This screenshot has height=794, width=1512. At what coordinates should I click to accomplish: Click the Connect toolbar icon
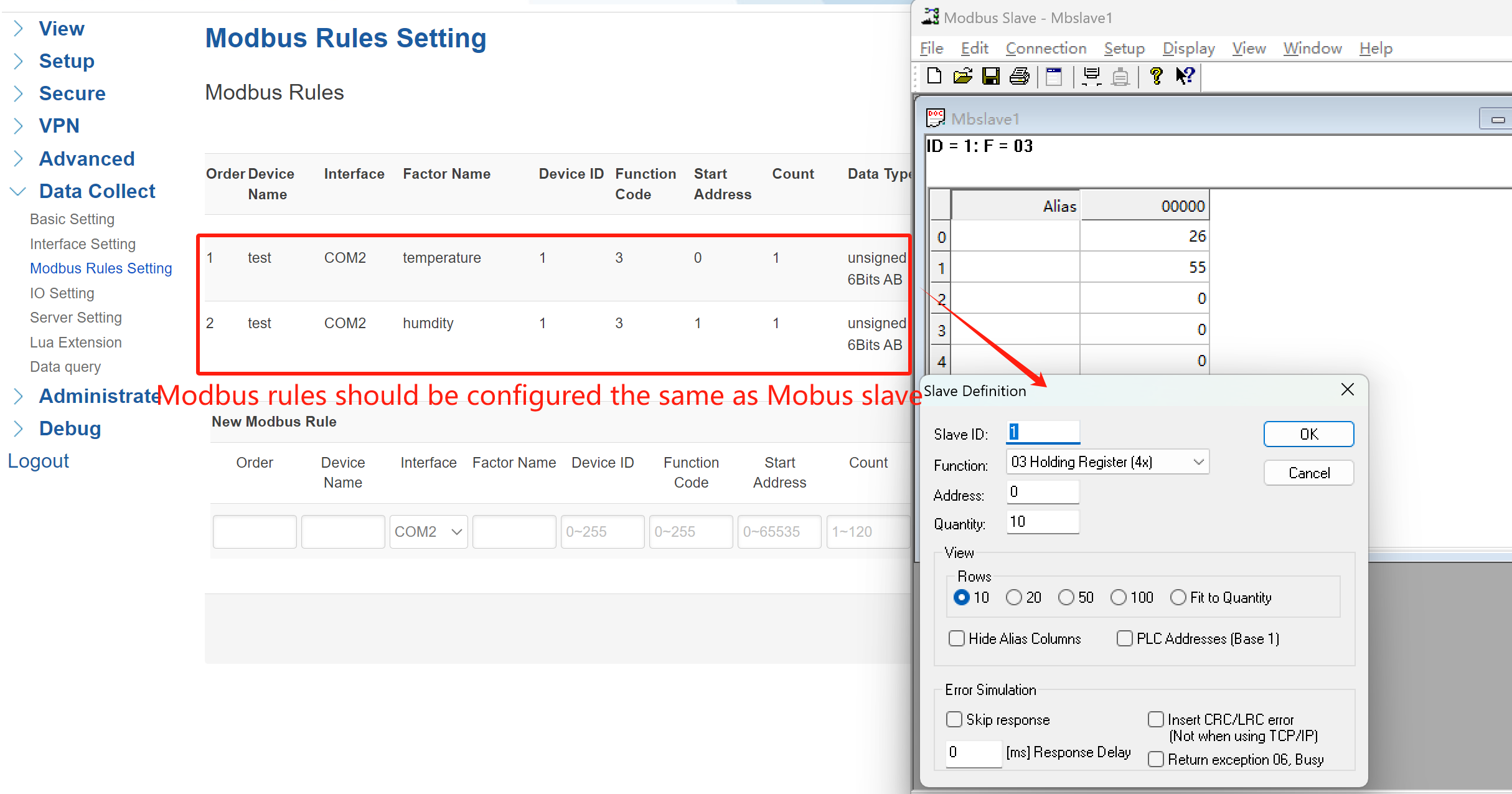coord(1091,76)
